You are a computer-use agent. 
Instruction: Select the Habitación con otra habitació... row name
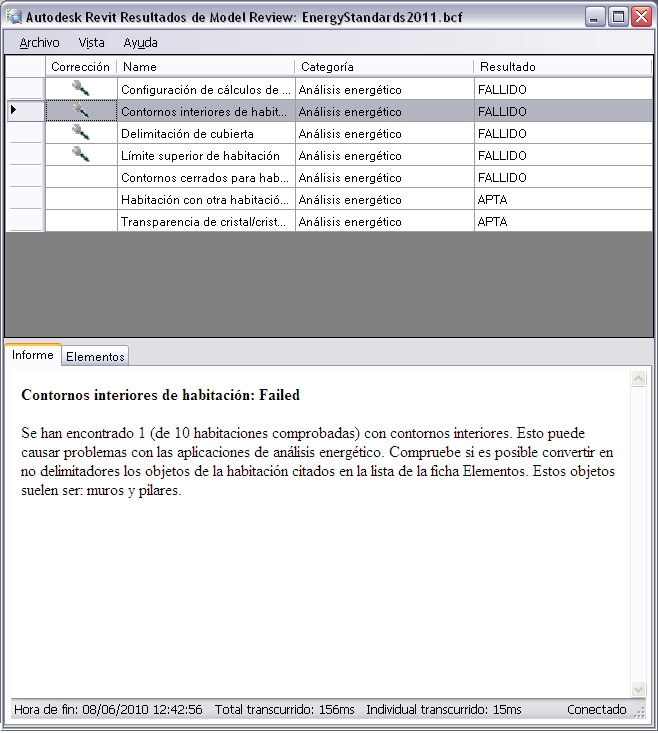coord(206,200)
